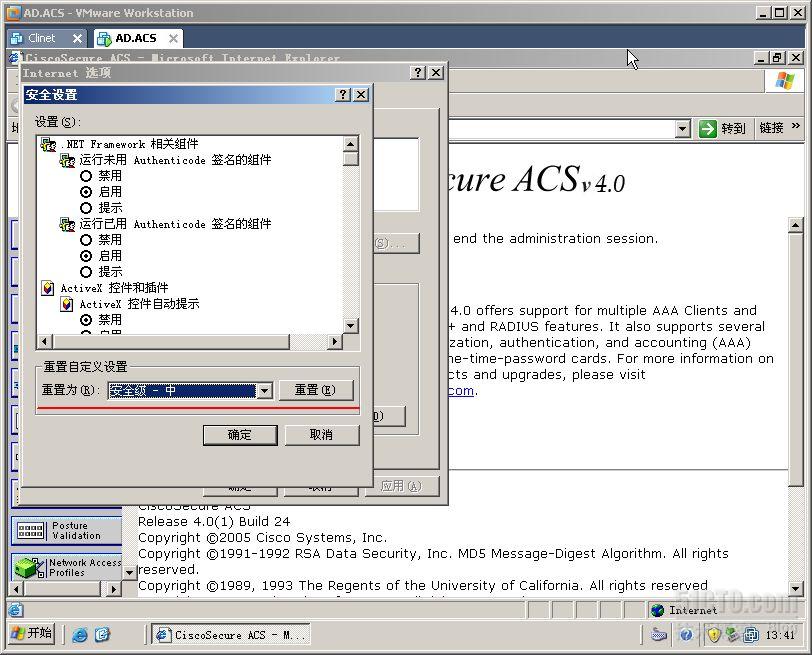Click help button in Internet 选项 title bar
This screenshot has width=812, height=655.
coord(418,72)
